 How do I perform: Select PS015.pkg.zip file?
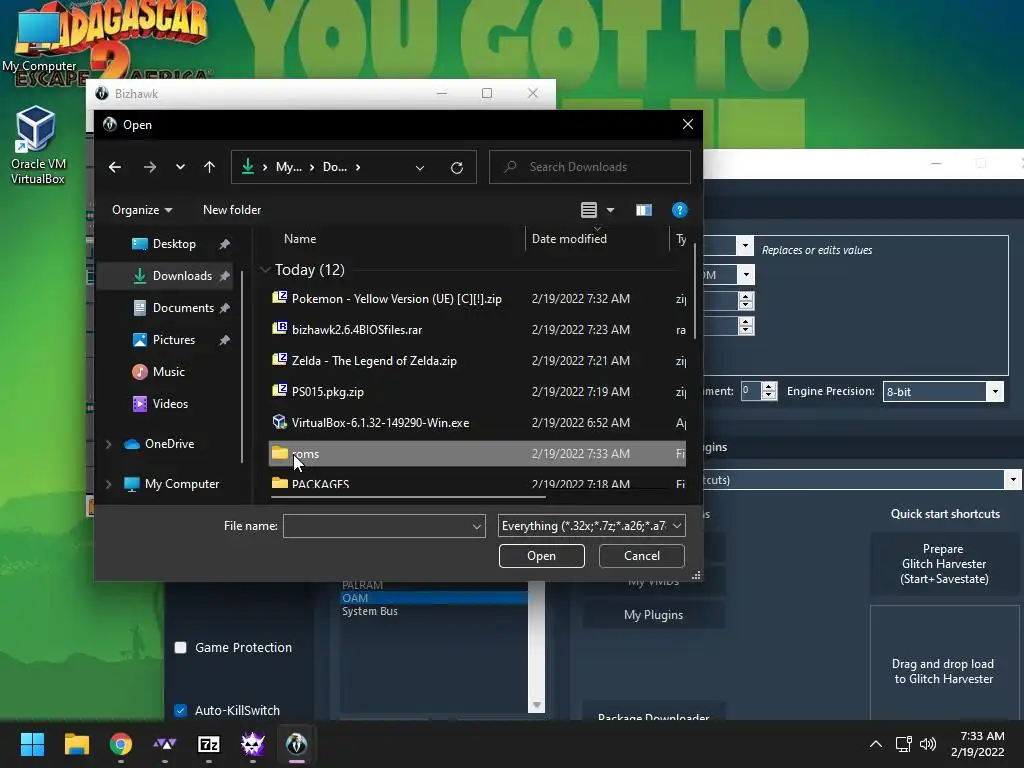tap(478, 392)
